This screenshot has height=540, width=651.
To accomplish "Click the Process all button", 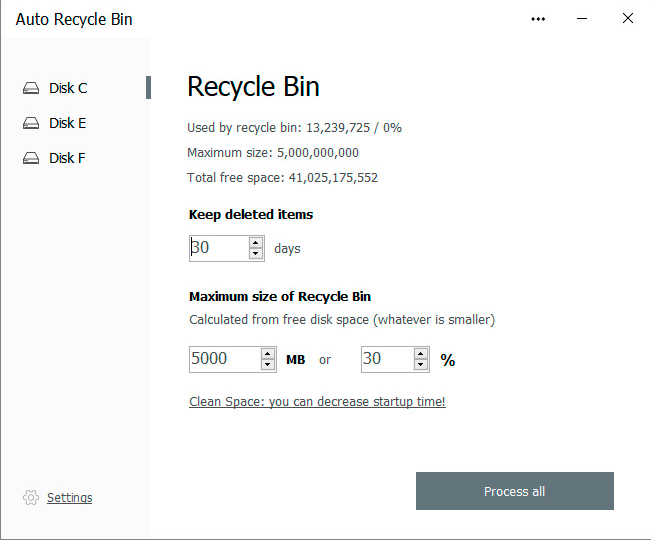I will pyautogui.click(x=515, y=491).
